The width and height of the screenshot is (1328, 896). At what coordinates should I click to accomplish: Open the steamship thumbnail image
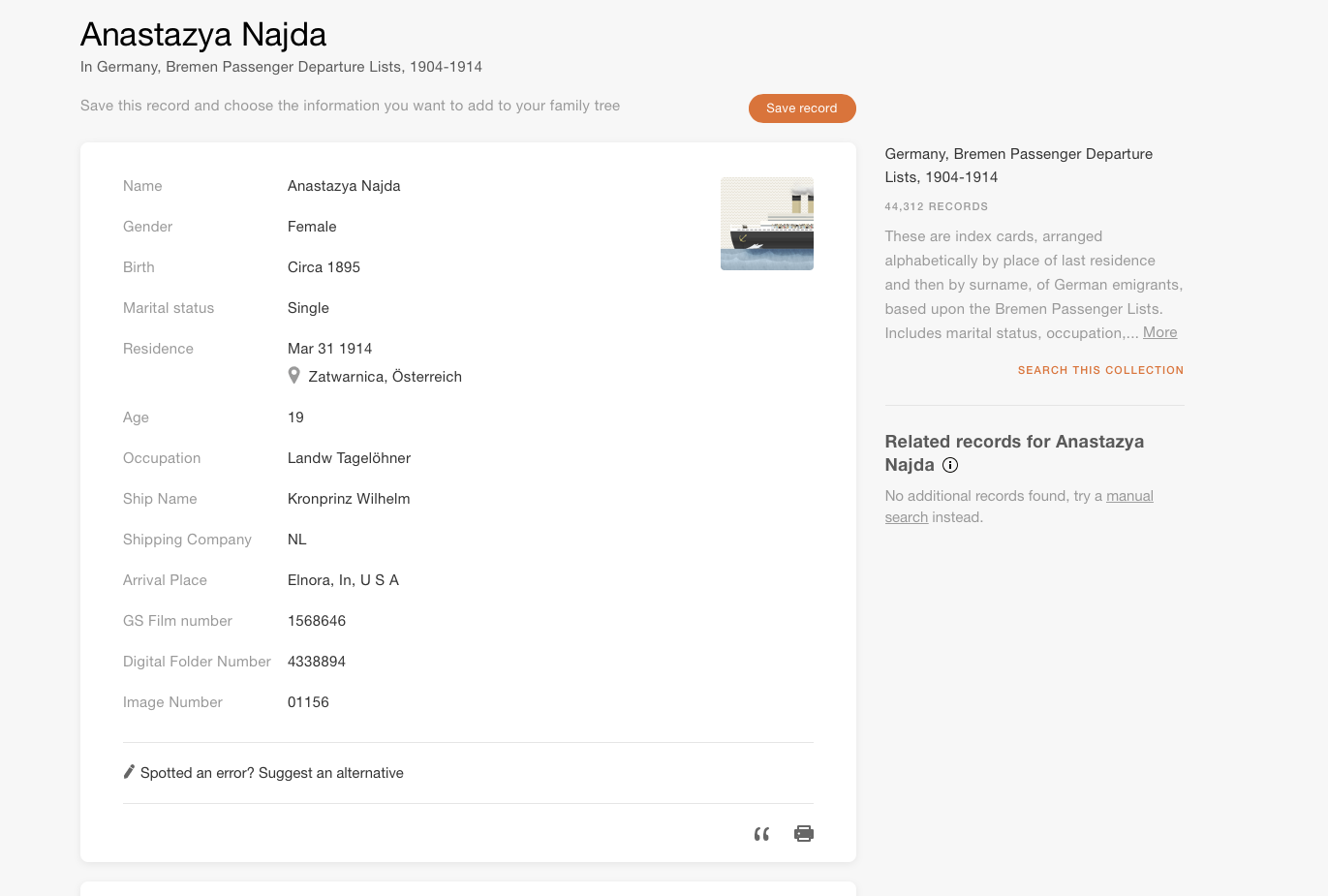pos(766,224)
